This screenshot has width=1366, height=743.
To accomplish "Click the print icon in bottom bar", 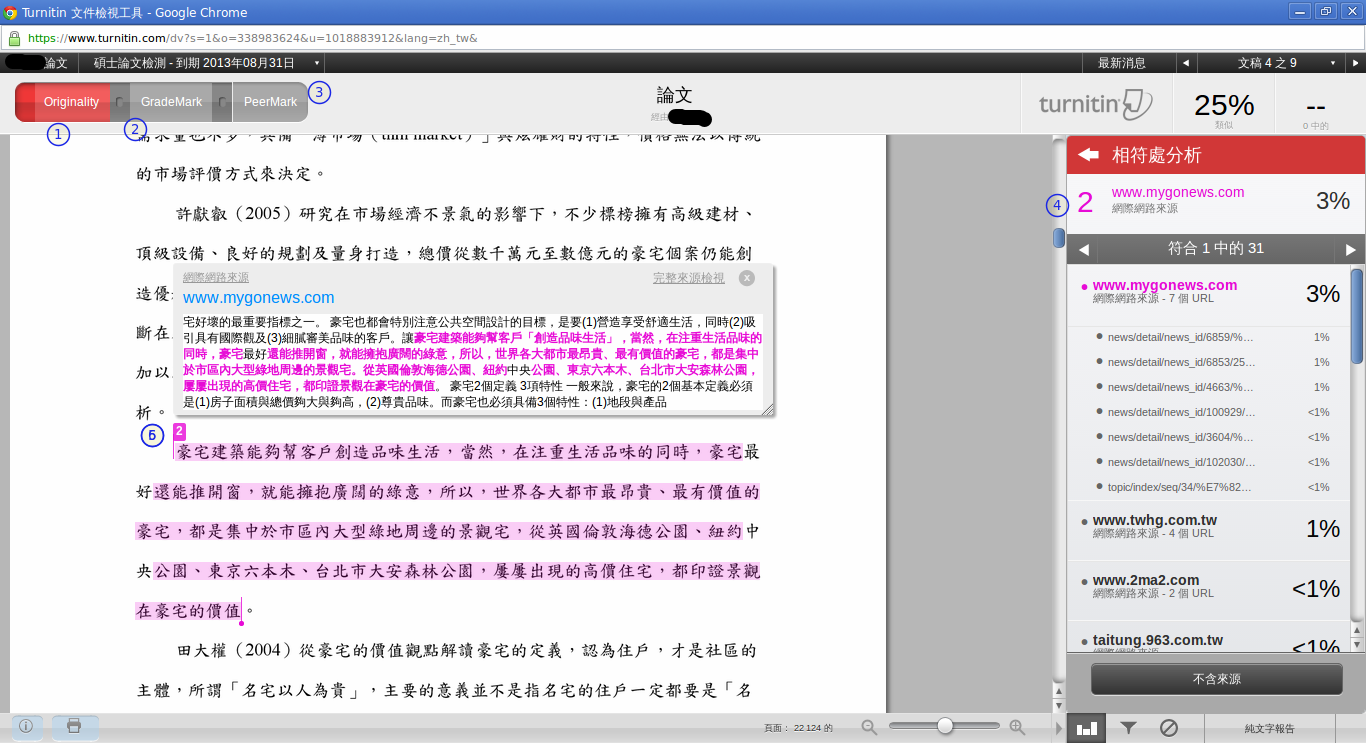I will [74, 727].
